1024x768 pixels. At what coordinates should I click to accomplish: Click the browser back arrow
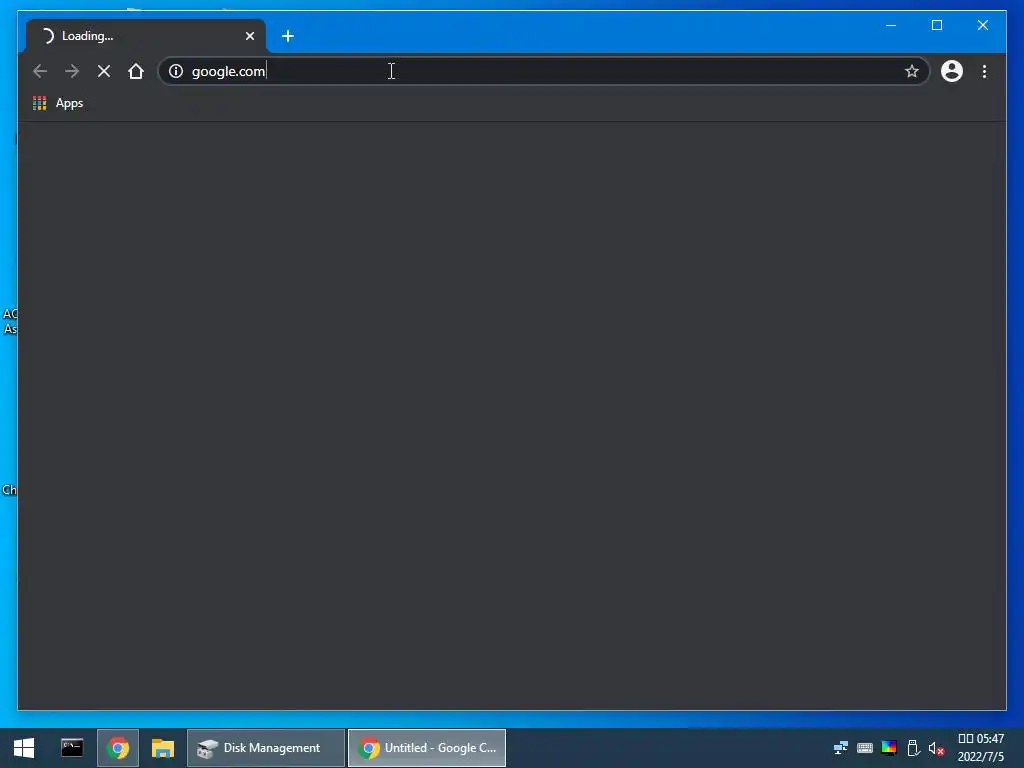coord(40,71)
